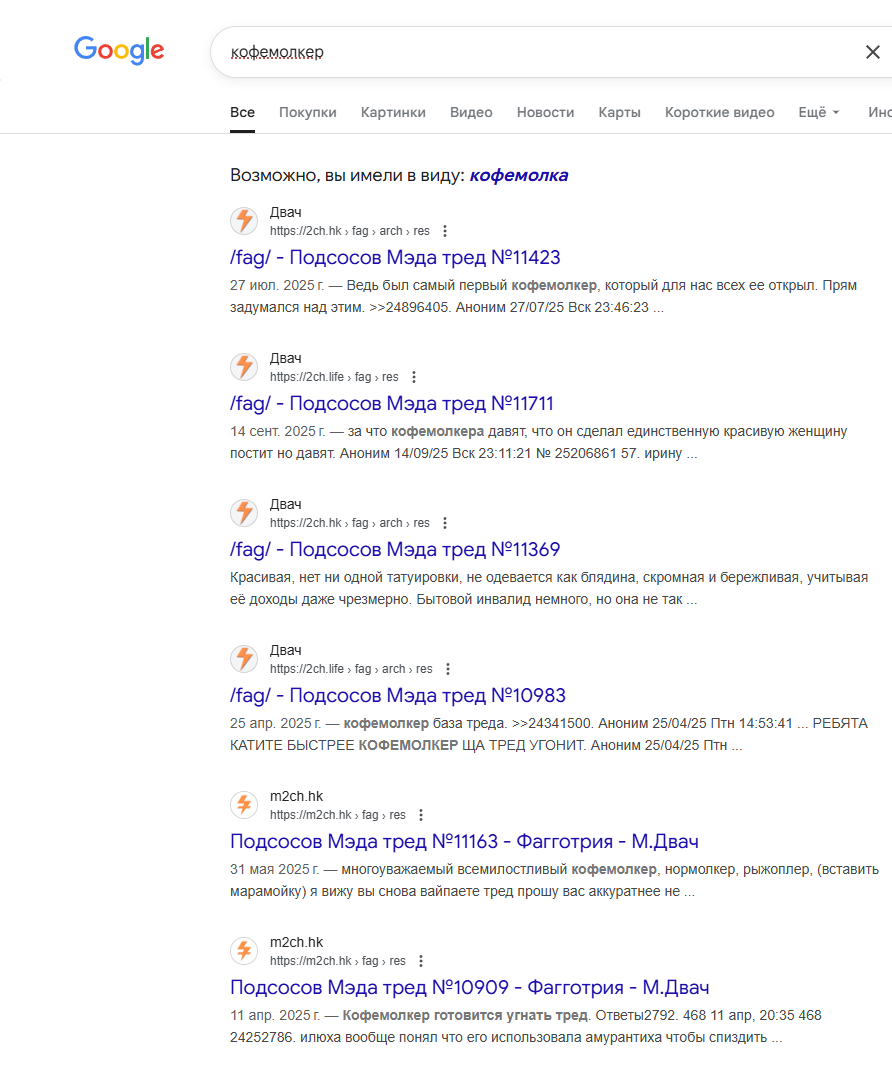Click snippet dated 14 сент. 2025 г.
This screenshot has height=1080, width=892.
539,442
